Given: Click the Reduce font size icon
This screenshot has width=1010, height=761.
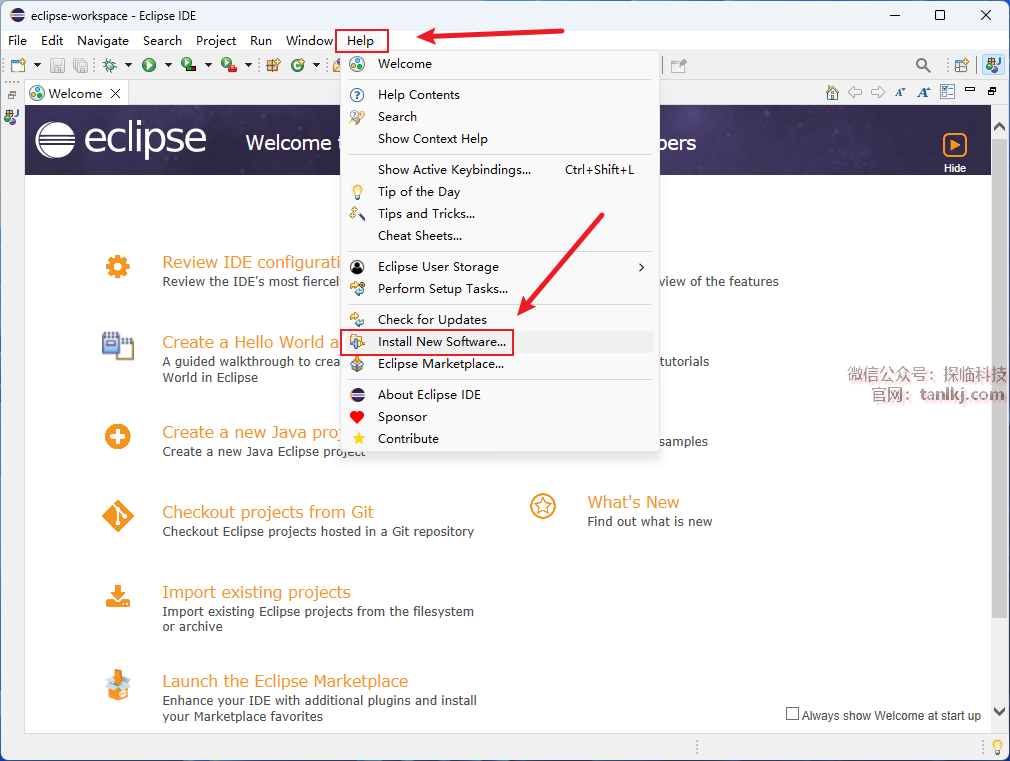Looking at the screenshot, I should click(x=900, y=92).
